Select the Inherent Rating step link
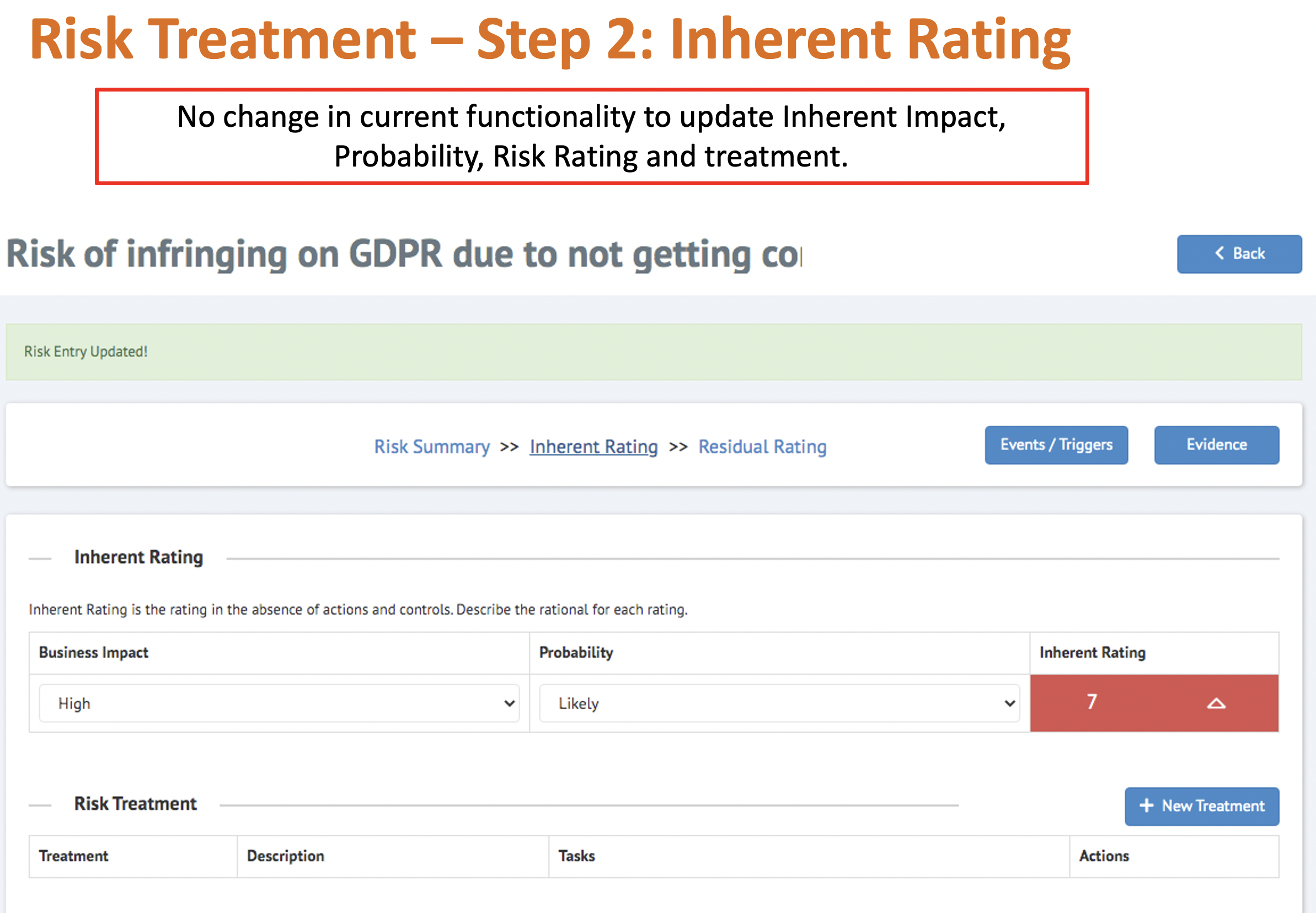 (x=593, y=446)
